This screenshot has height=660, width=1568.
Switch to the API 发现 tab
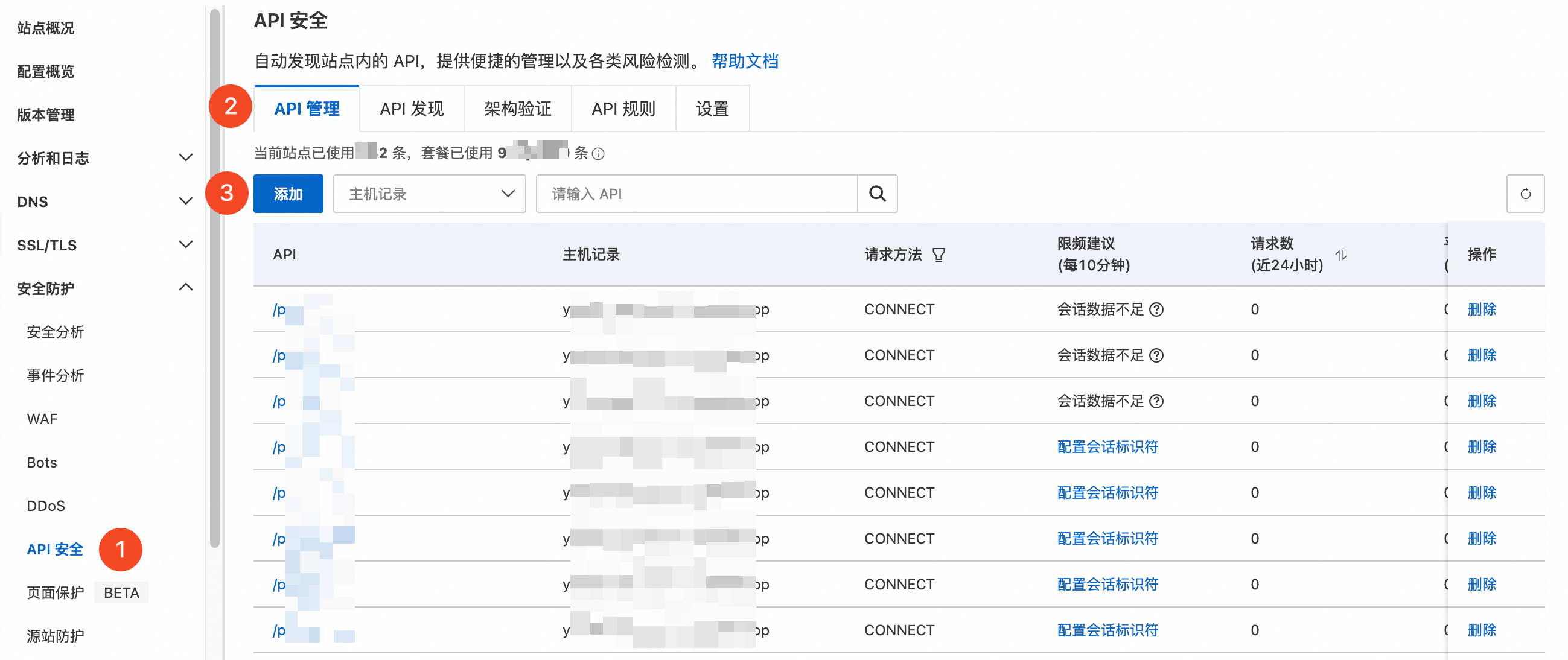tap(412, 109)
